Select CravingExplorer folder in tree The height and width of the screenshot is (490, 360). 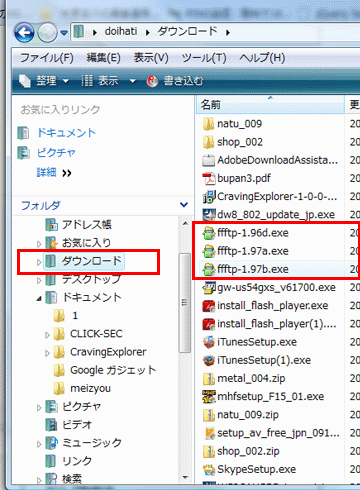[108, 352]
